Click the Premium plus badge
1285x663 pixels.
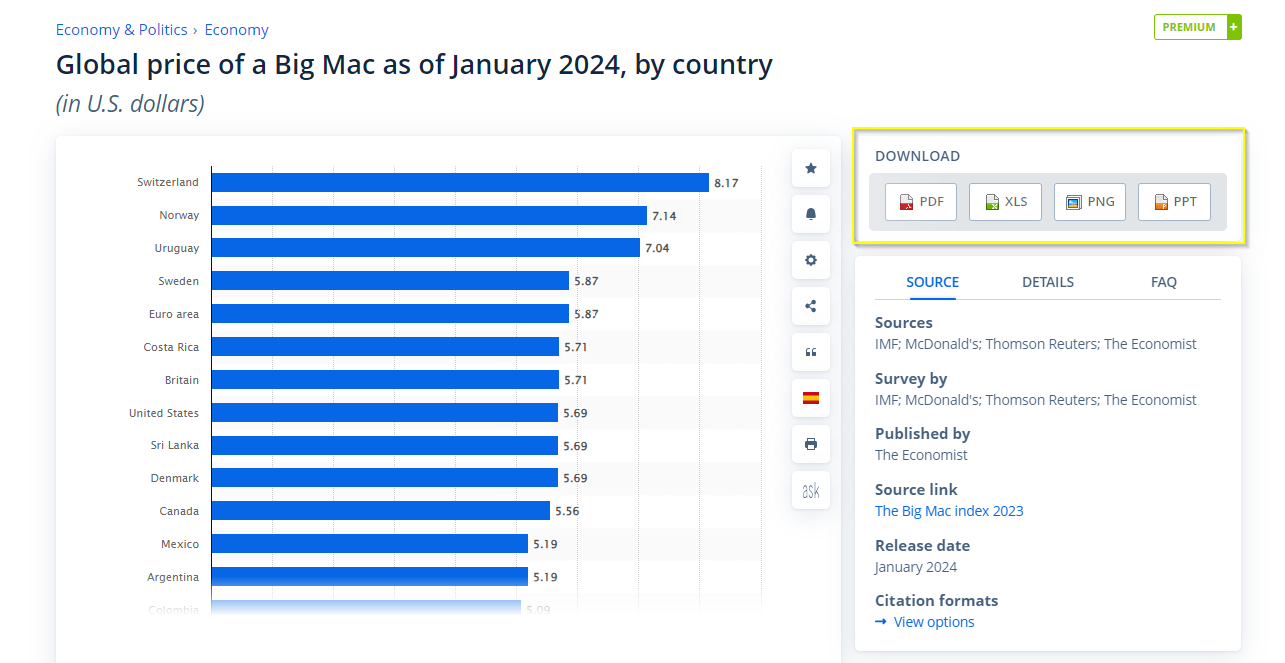[x=1197, y=27]
